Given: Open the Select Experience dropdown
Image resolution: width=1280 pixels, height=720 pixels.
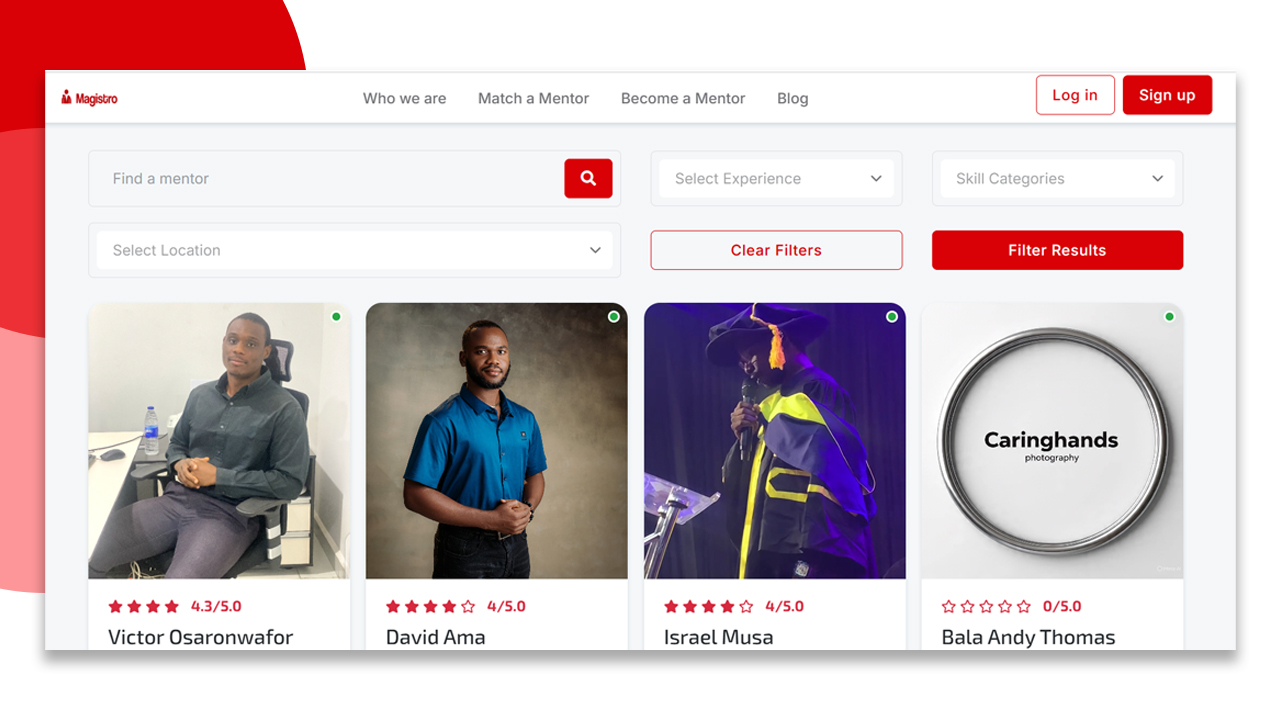Looking at the screenshot, I should [x=777, y=179].
